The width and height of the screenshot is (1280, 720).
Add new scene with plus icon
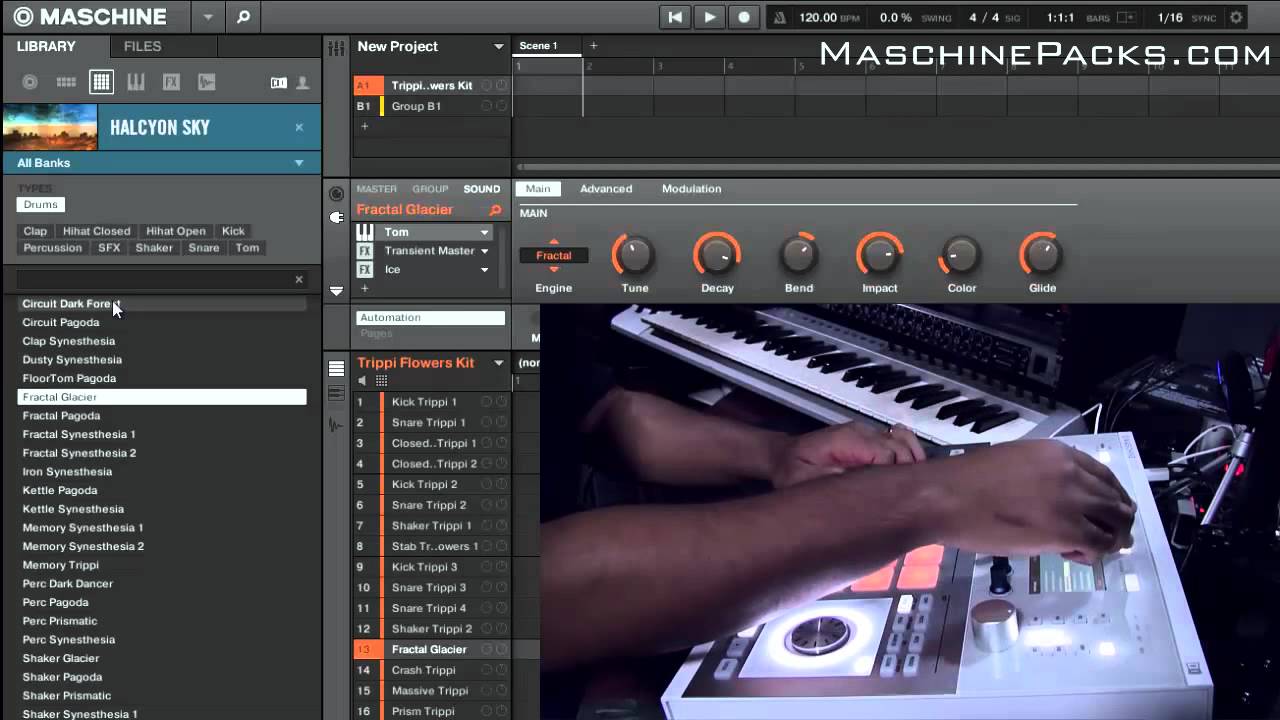[x=593, y=46]
